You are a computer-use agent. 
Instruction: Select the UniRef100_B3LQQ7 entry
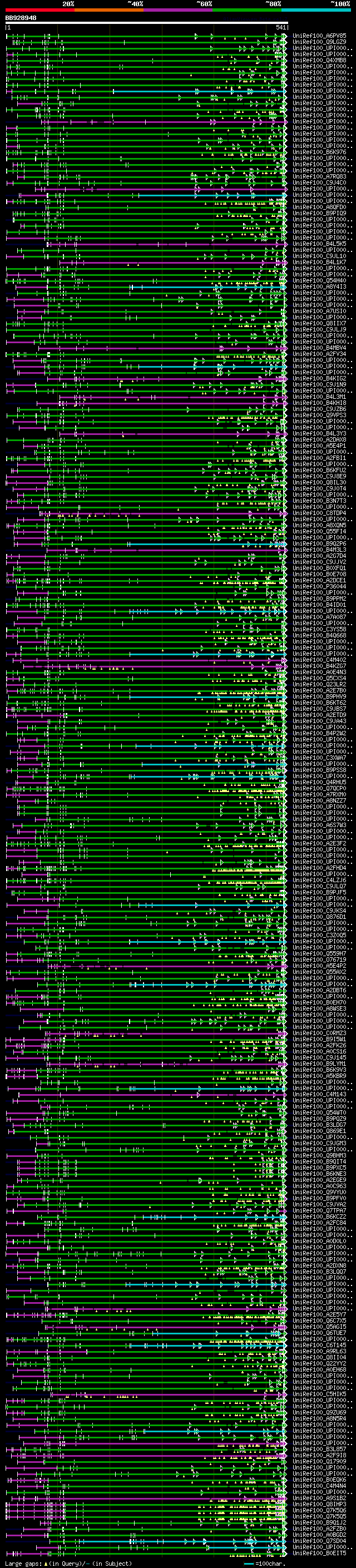(319, 1272)
